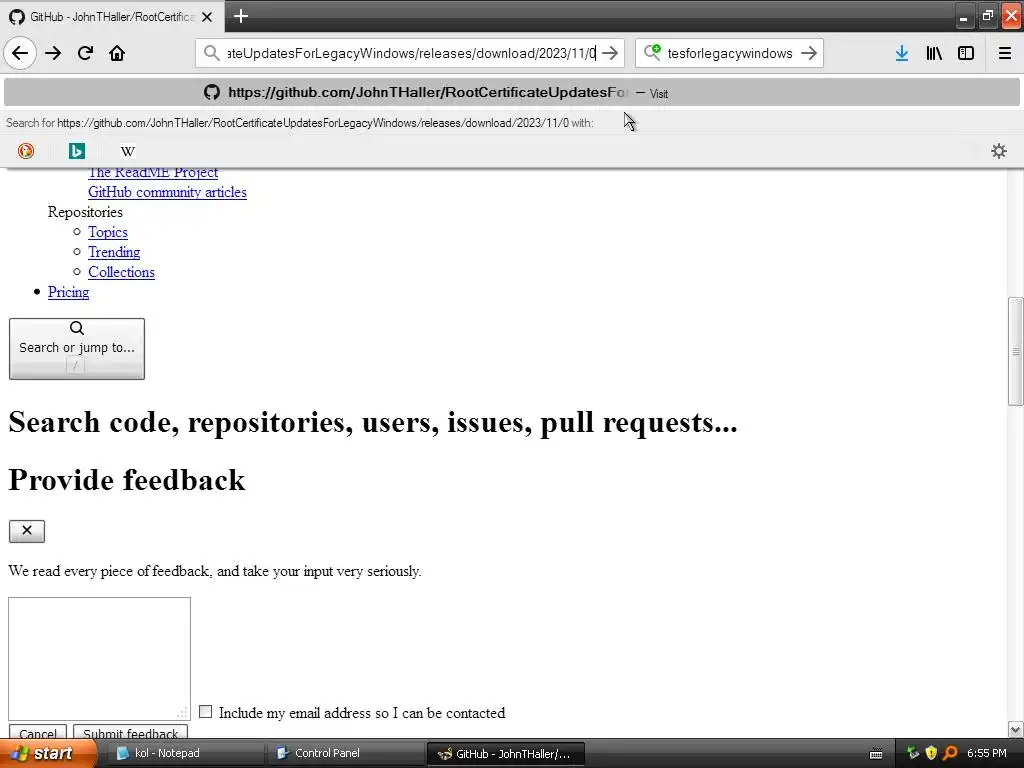This screenshot has height=768, width=1024.
Task: Switch to GitHub taskbar window button
Action: coord(505,753)
